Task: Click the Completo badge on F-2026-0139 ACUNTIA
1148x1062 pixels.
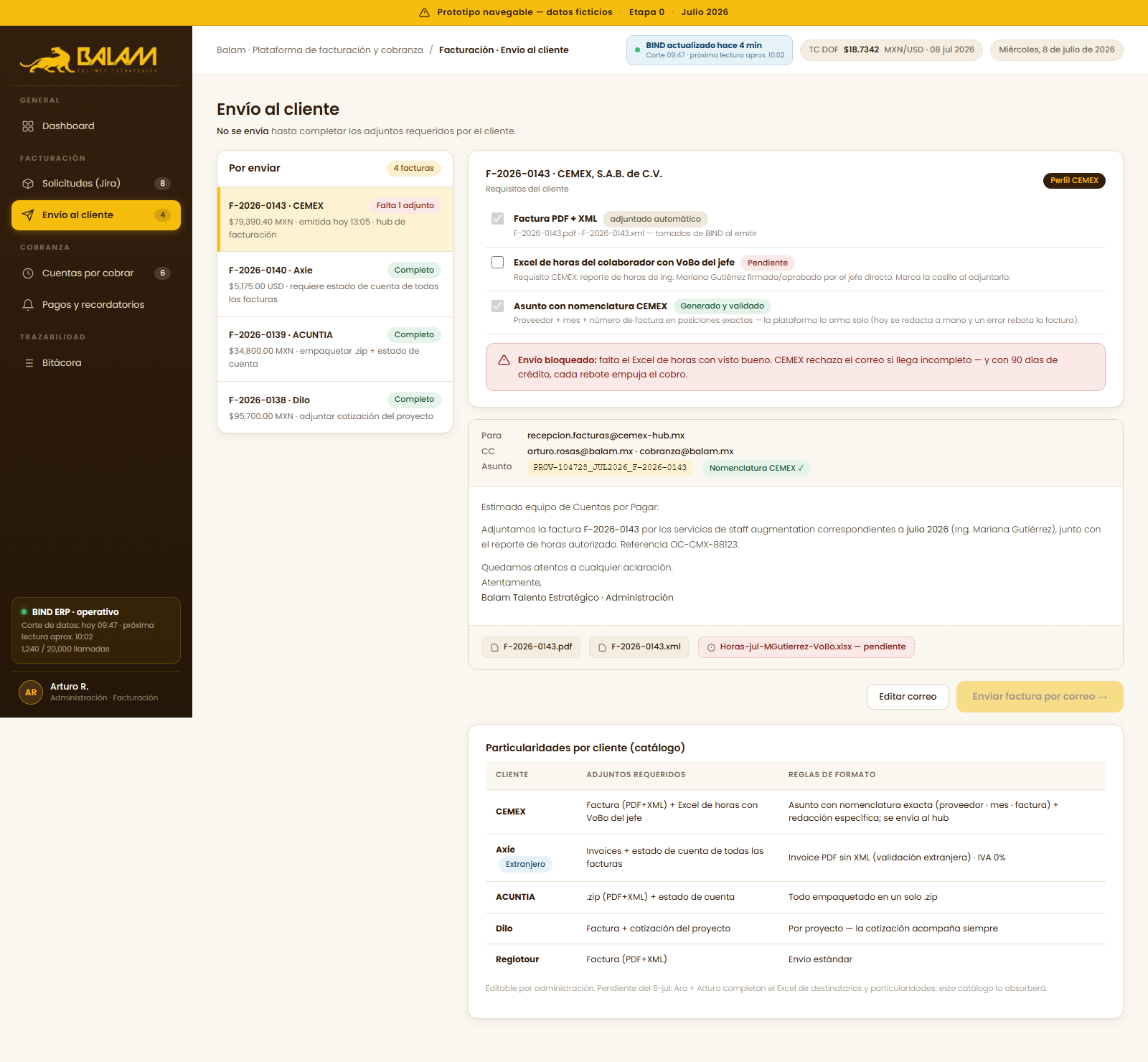Action: pyautogui.click(x=414, y=335)
